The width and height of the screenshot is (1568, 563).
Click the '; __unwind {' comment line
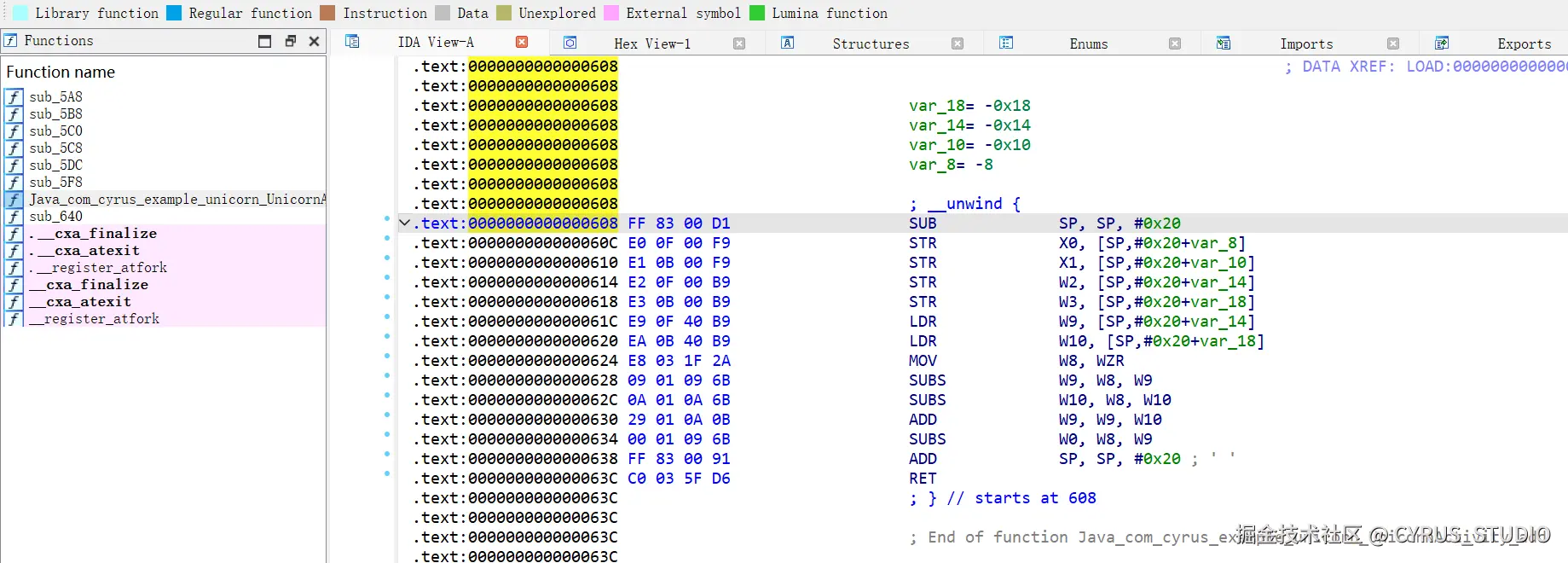[965, 204]
